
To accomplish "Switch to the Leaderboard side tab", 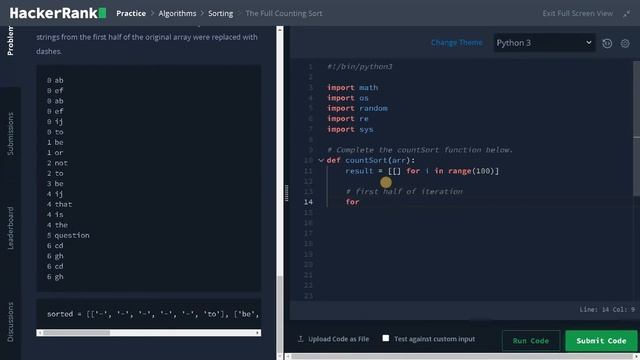I will (x=10, y=228).
